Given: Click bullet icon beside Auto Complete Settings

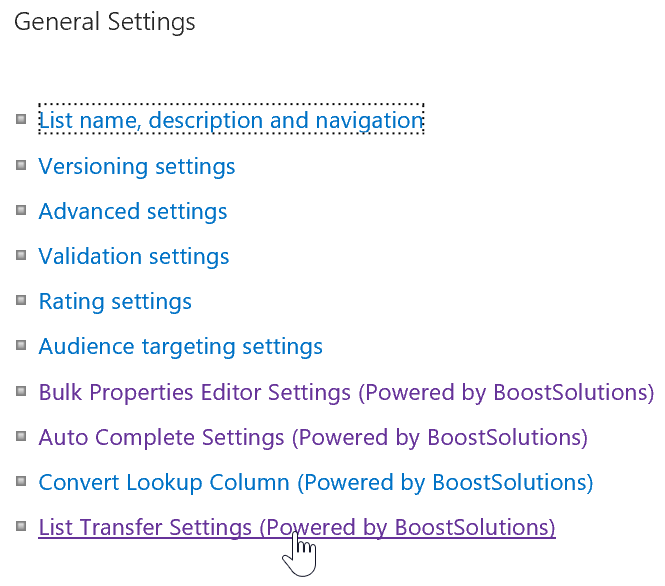Looking at the screenshot, I should (21, 436).
